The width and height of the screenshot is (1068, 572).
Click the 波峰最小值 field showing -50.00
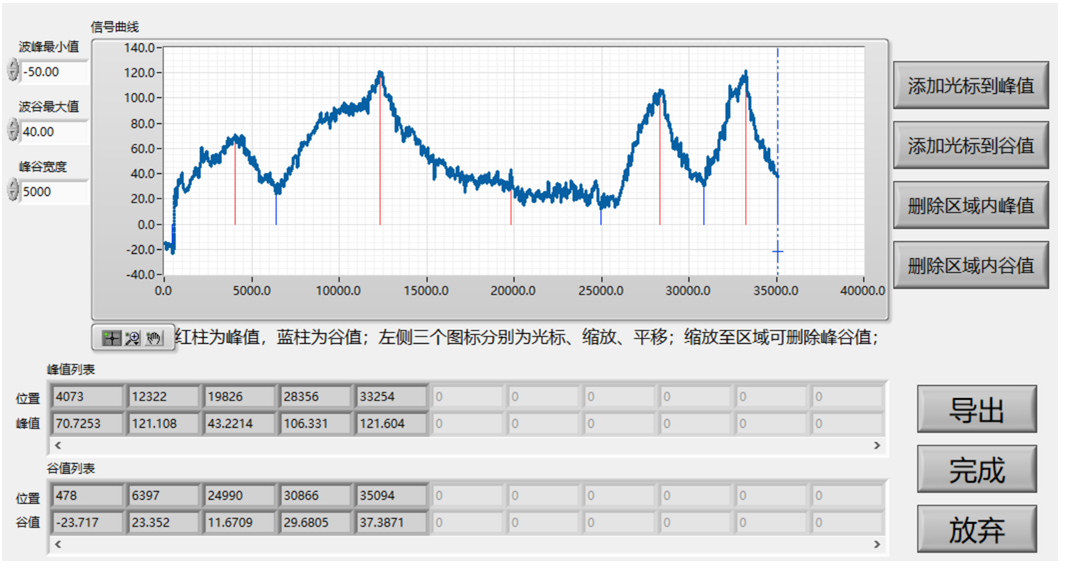[54, 71]
